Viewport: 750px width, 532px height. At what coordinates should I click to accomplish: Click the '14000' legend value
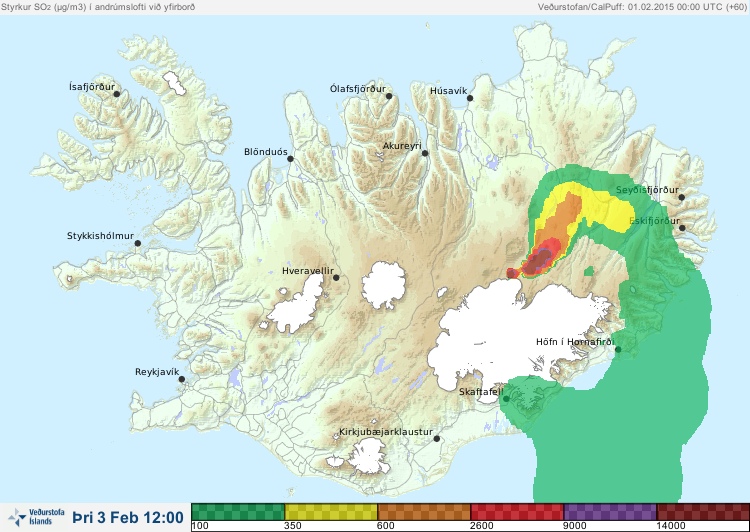click(x=670, y=526)
